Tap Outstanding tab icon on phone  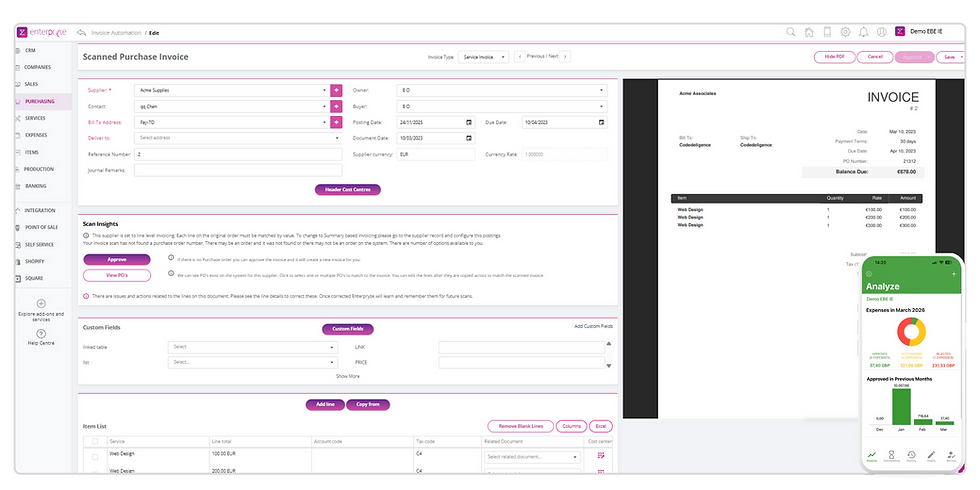click(892, 456)
